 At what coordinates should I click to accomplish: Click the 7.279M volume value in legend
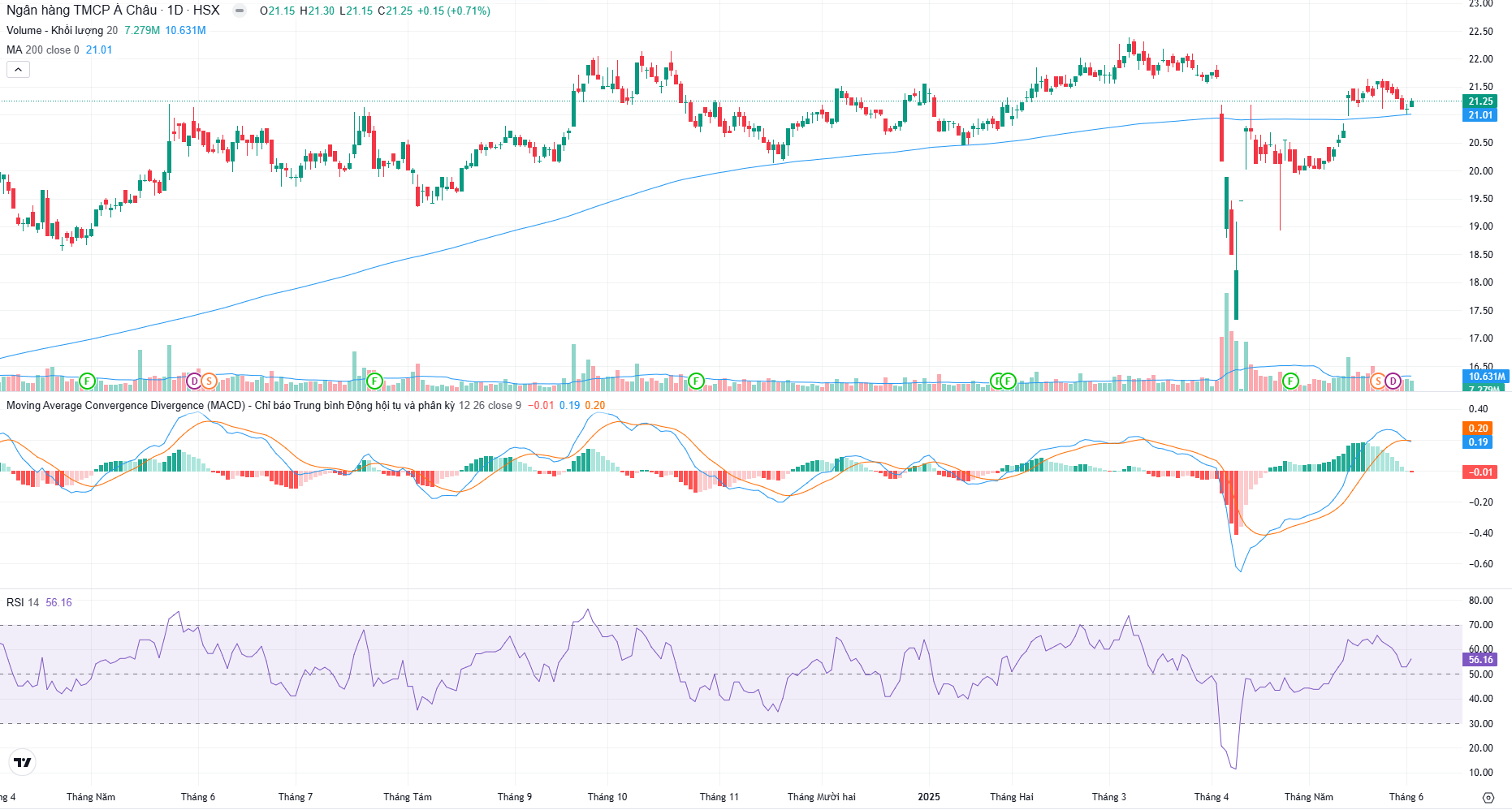(142, 30)
